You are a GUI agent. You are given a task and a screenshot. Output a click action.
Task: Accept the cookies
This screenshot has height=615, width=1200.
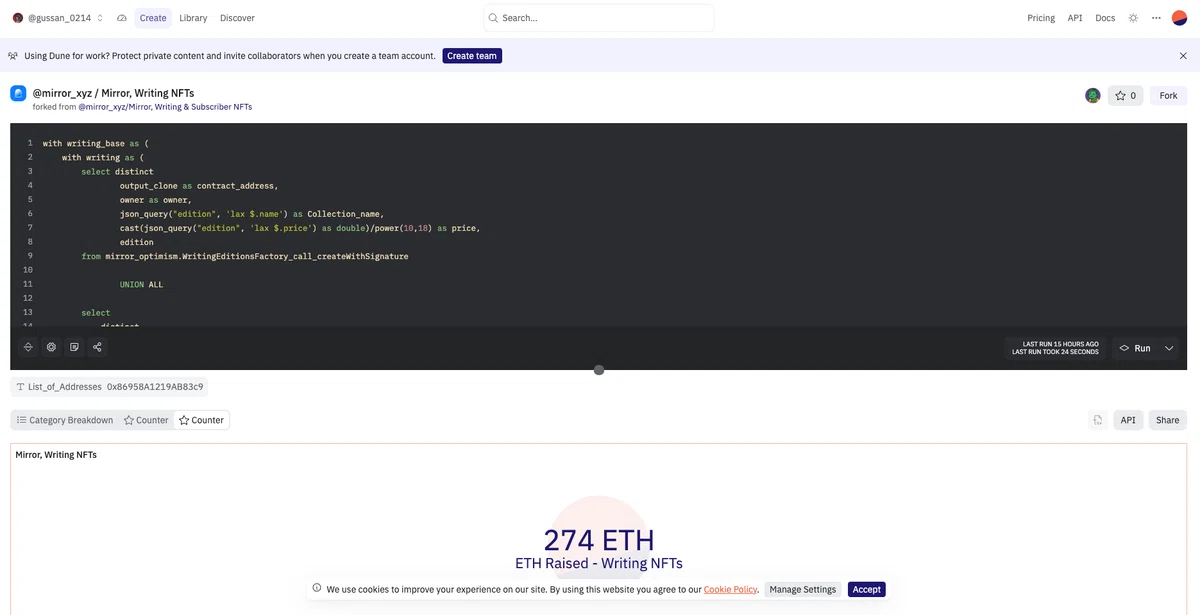[866, 589]
